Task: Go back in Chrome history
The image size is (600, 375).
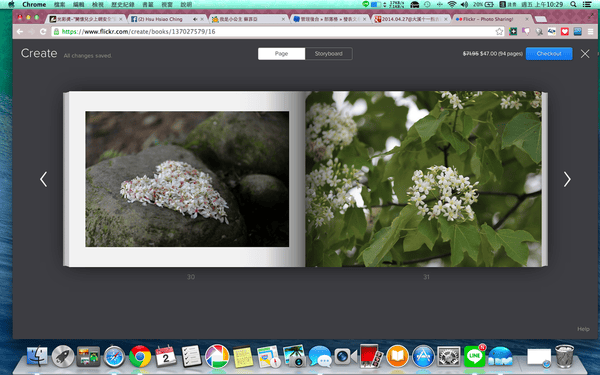Action: point(20,32)
